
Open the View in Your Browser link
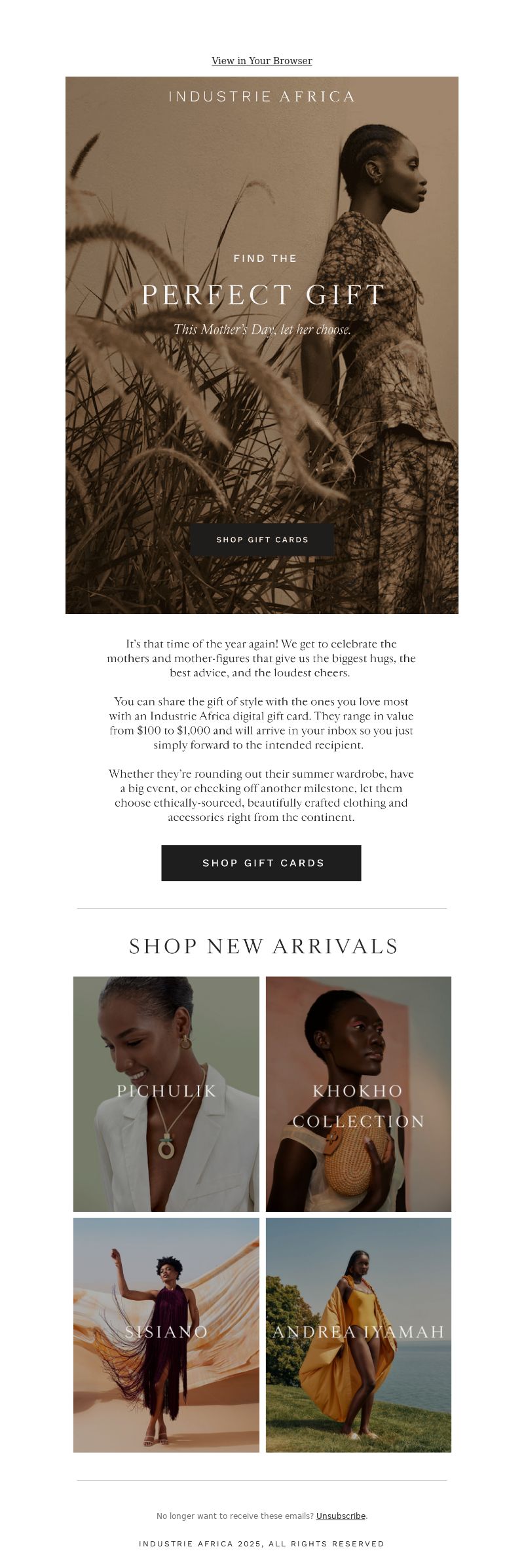click(x=262, y=61)
